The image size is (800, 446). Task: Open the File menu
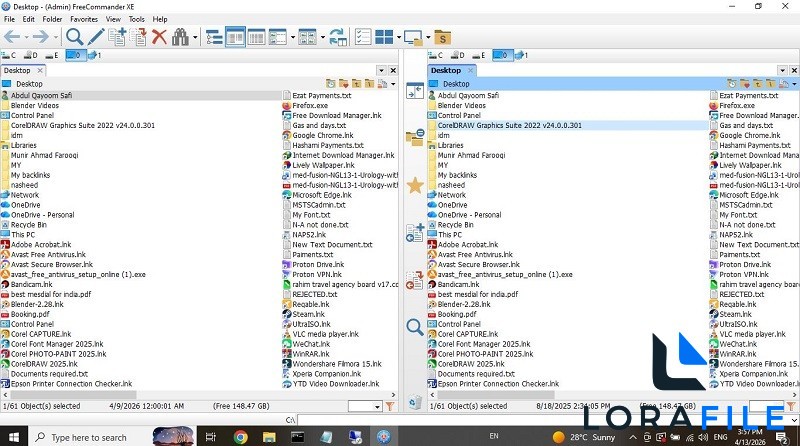[9, 19]
